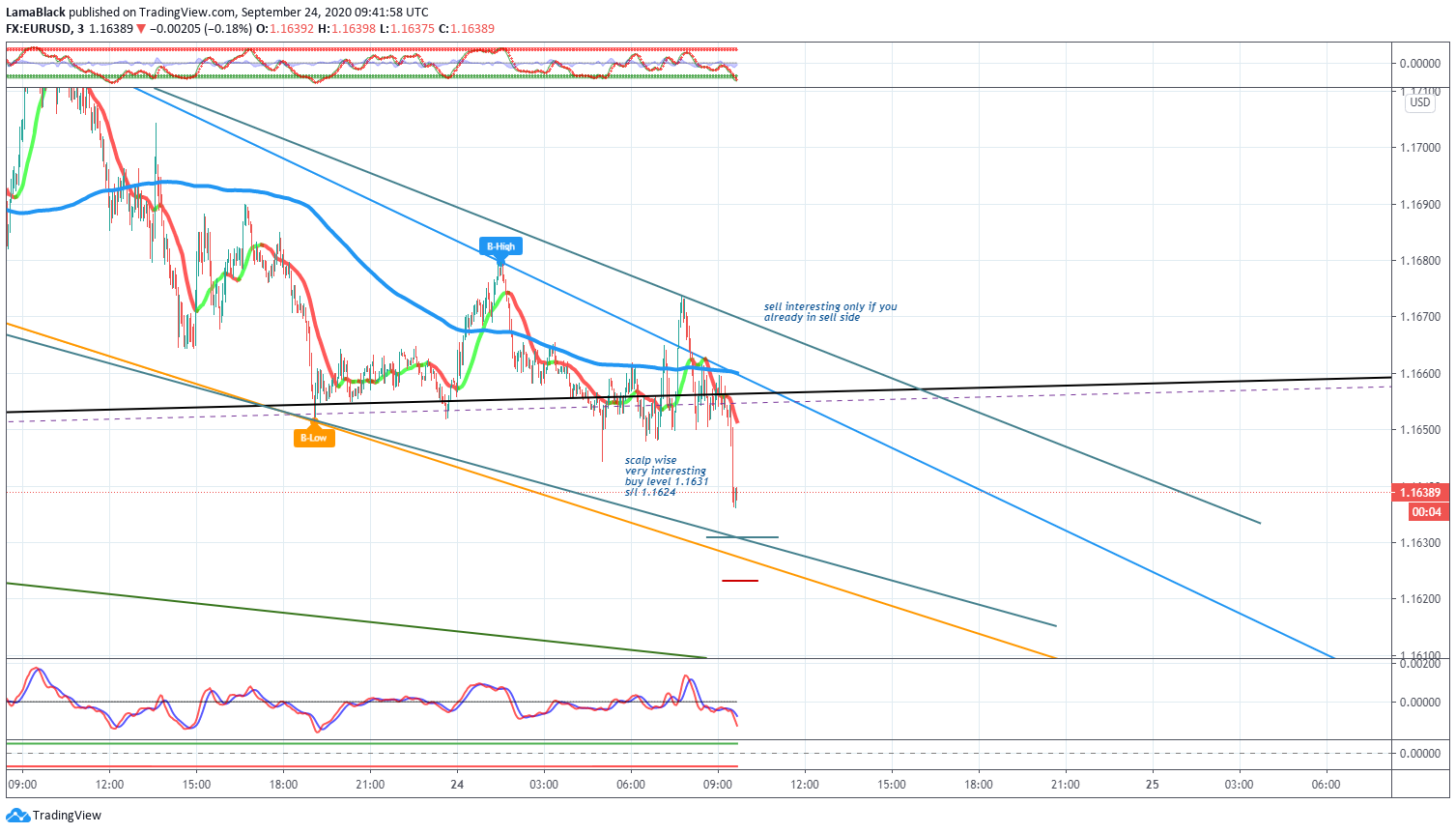Click the USD currency label
Image resolution: width=1456 pixels, height=833 pixels.
pos(1420,102)
